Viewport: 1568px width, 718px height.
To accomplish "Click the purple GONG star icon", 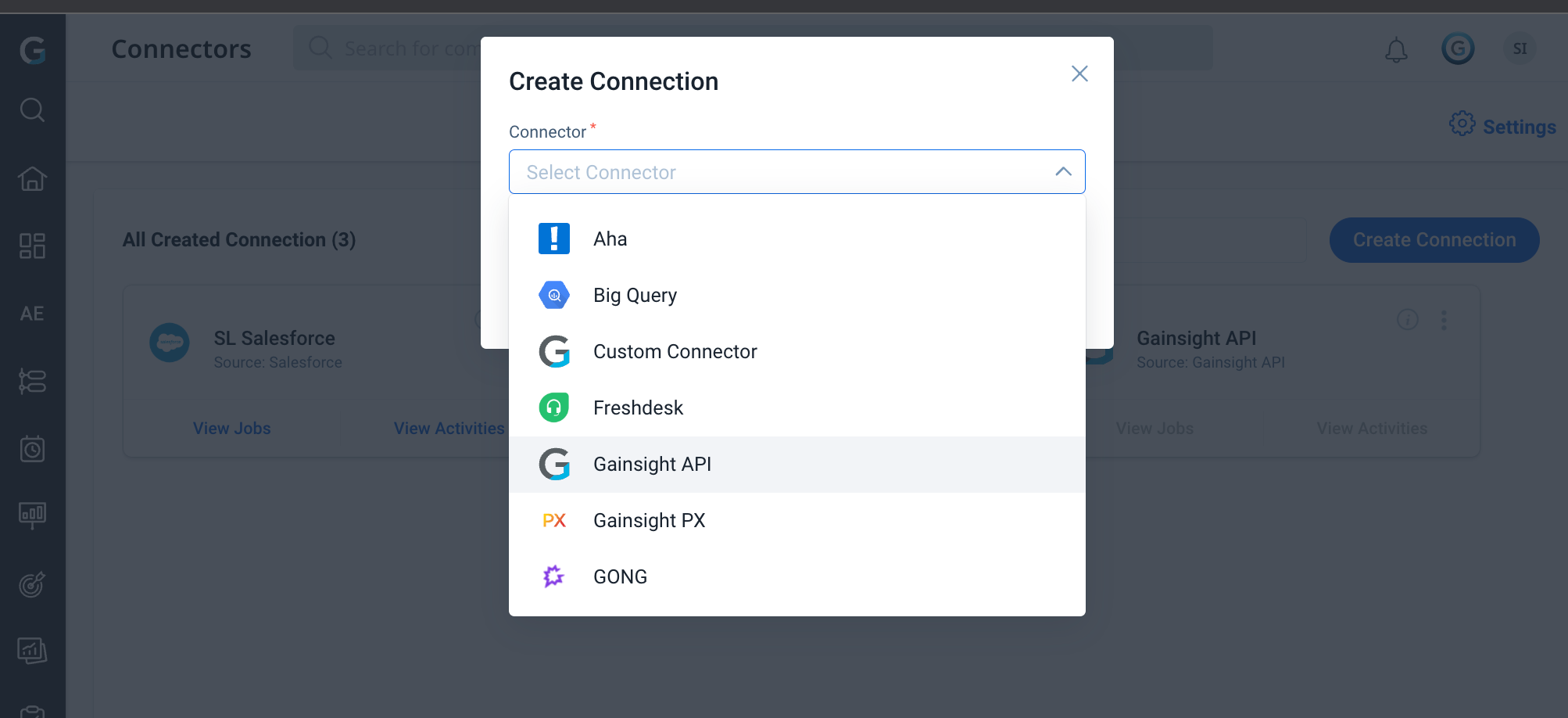I will click(553, 576).
